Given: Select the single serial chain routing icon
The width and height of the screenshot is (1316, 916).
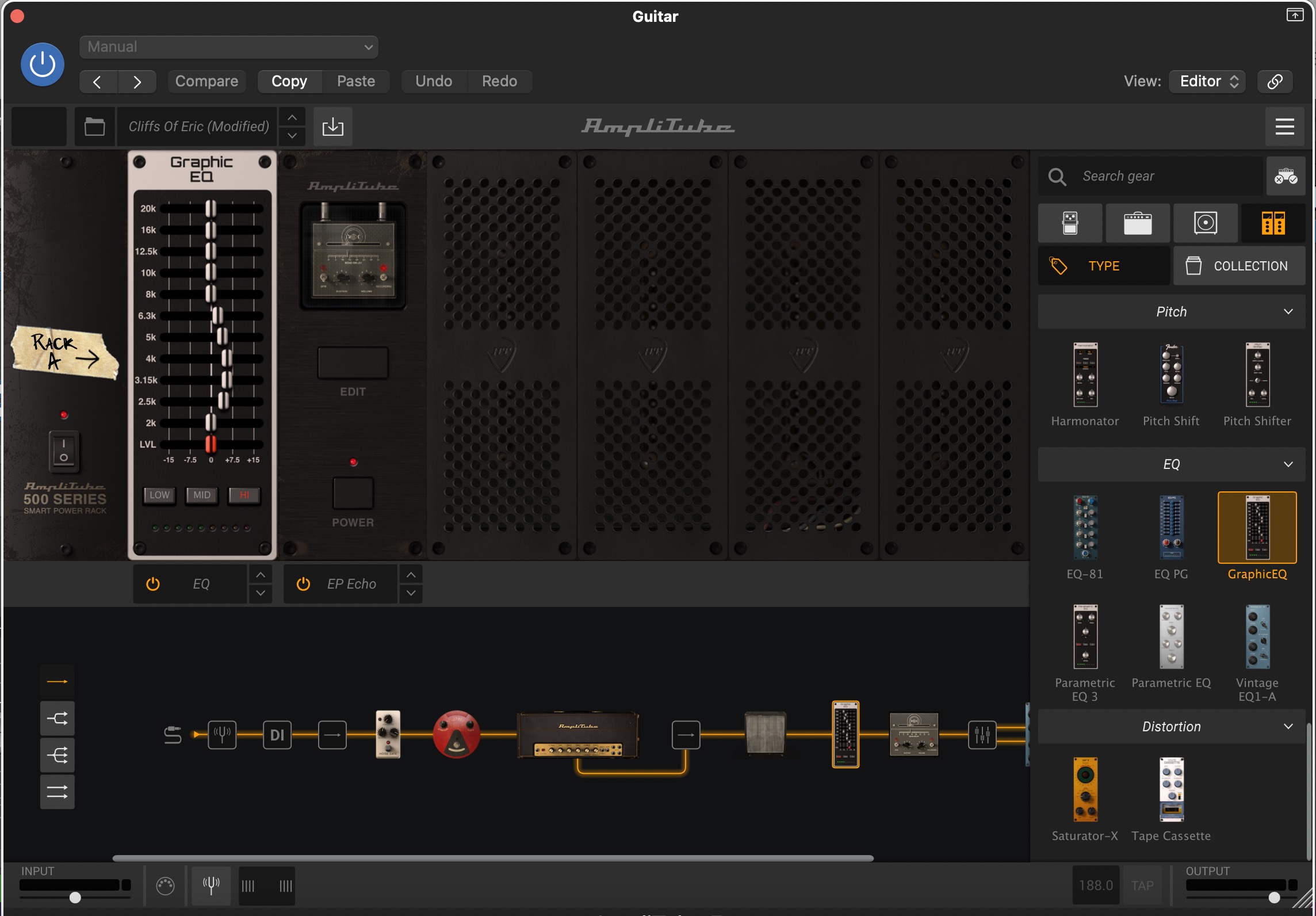Looking at the screenshot, I should (57, 682).
